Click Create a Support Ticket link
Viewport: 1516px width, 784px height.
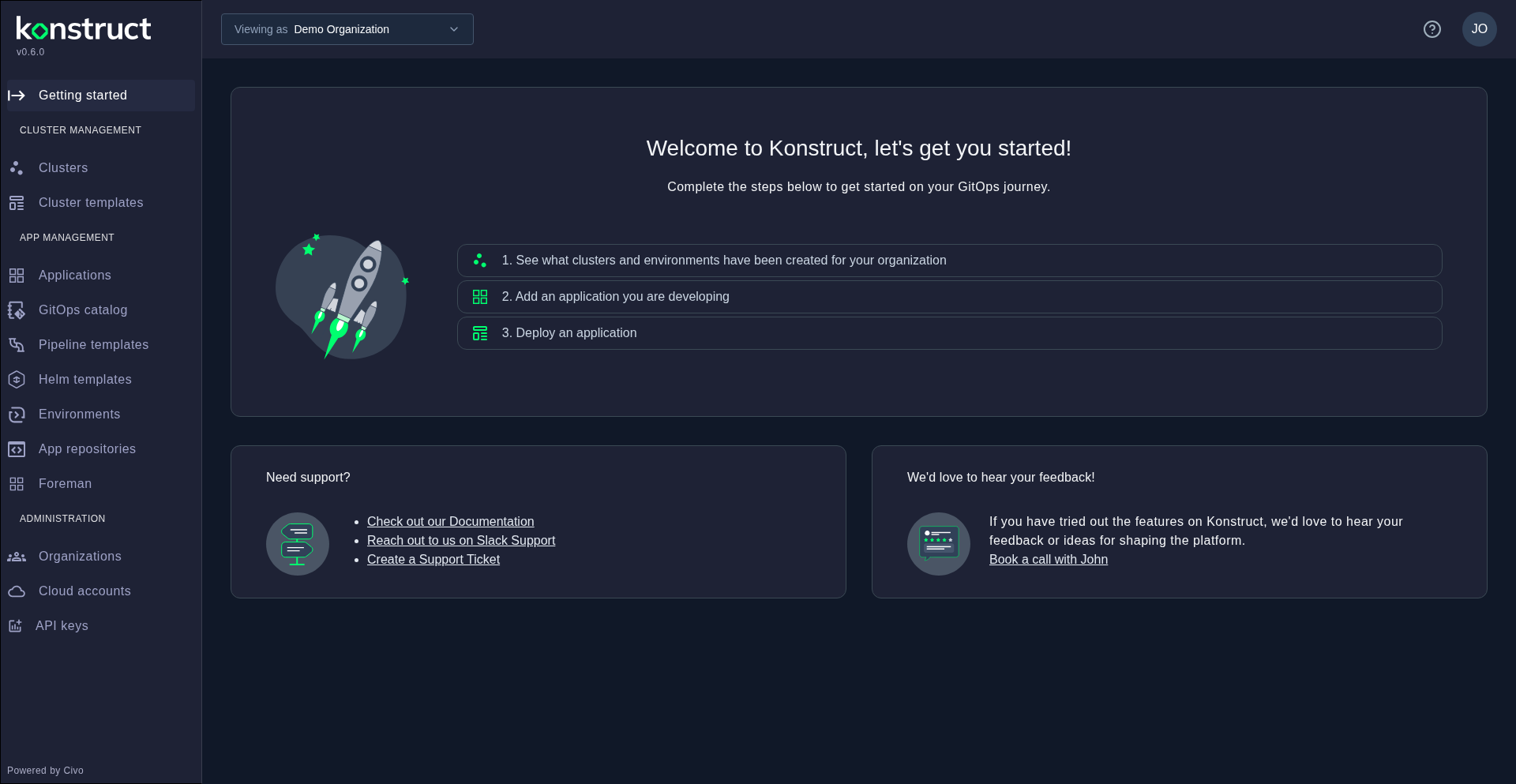[x=433, y=560]
